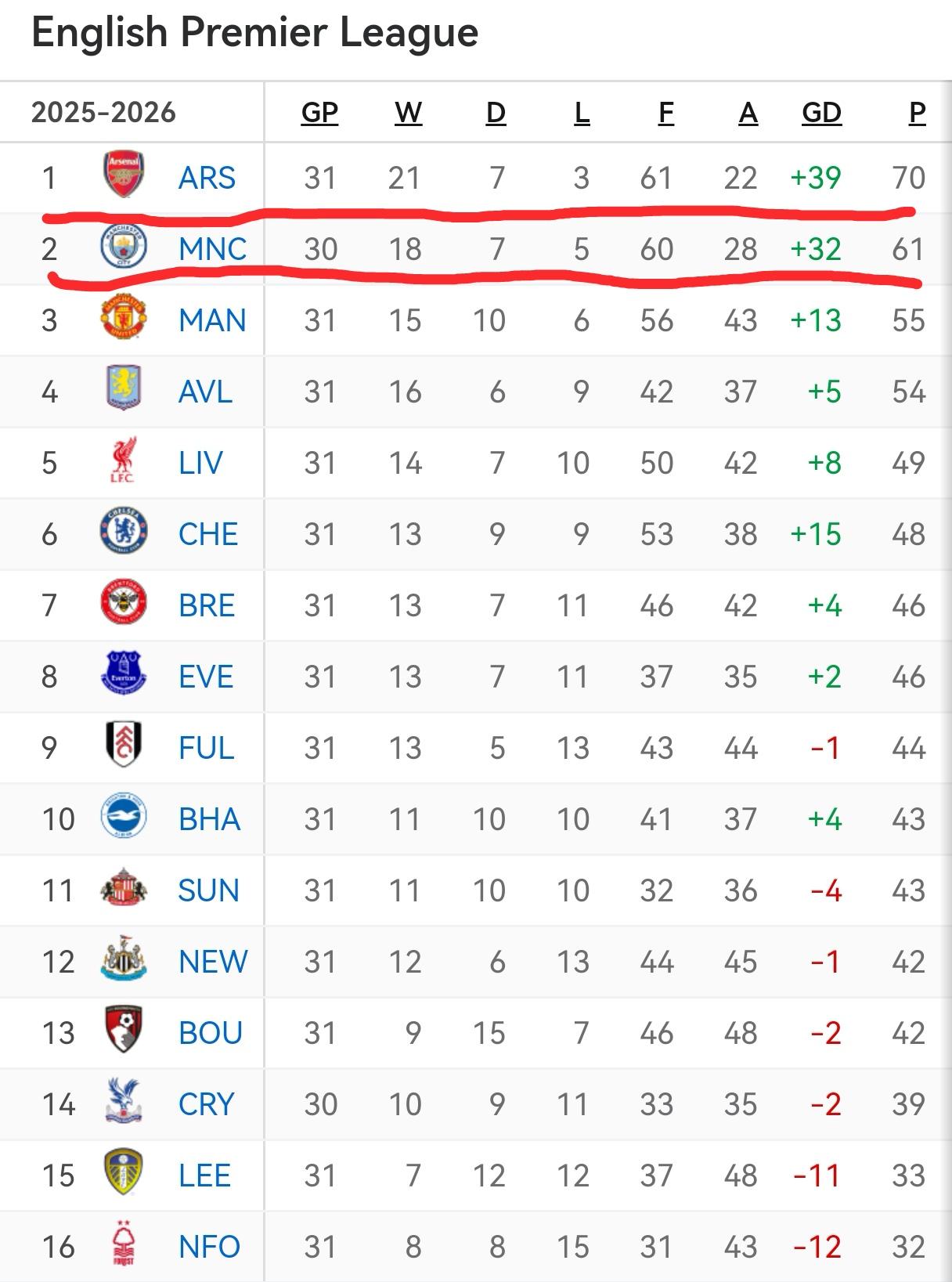Open the BHA team link

(x=209, y=819)
